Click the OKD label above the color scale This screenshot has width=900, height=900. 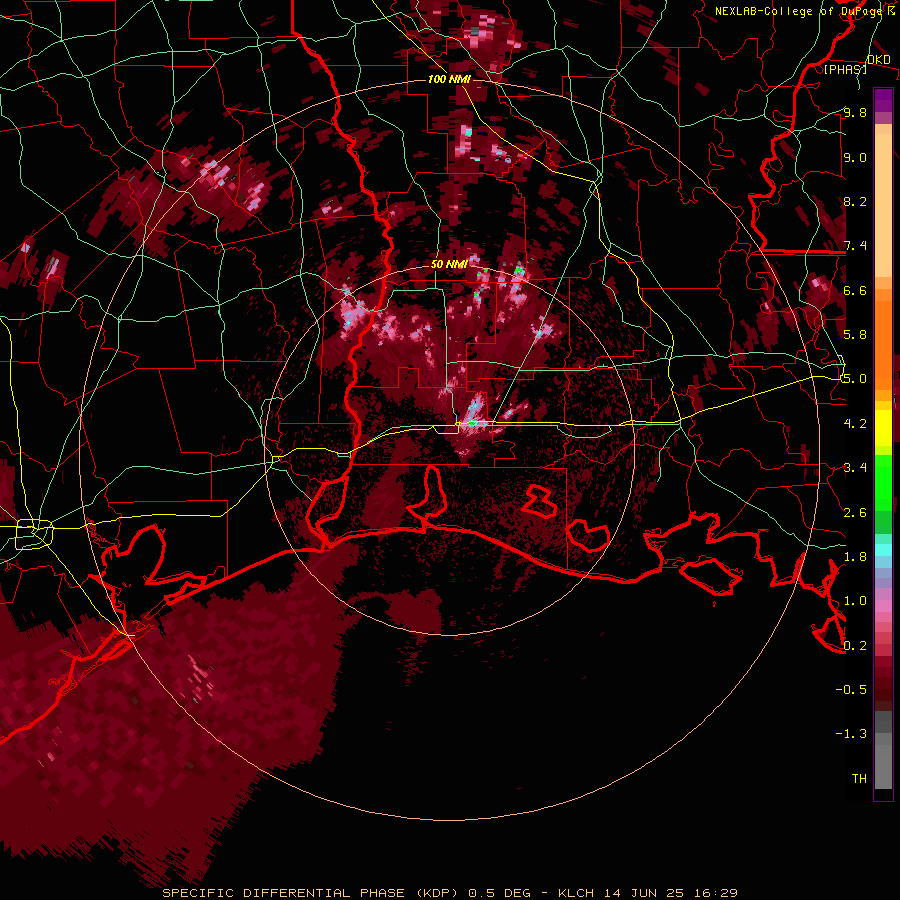pyautogui.click(x=879, y=60)
